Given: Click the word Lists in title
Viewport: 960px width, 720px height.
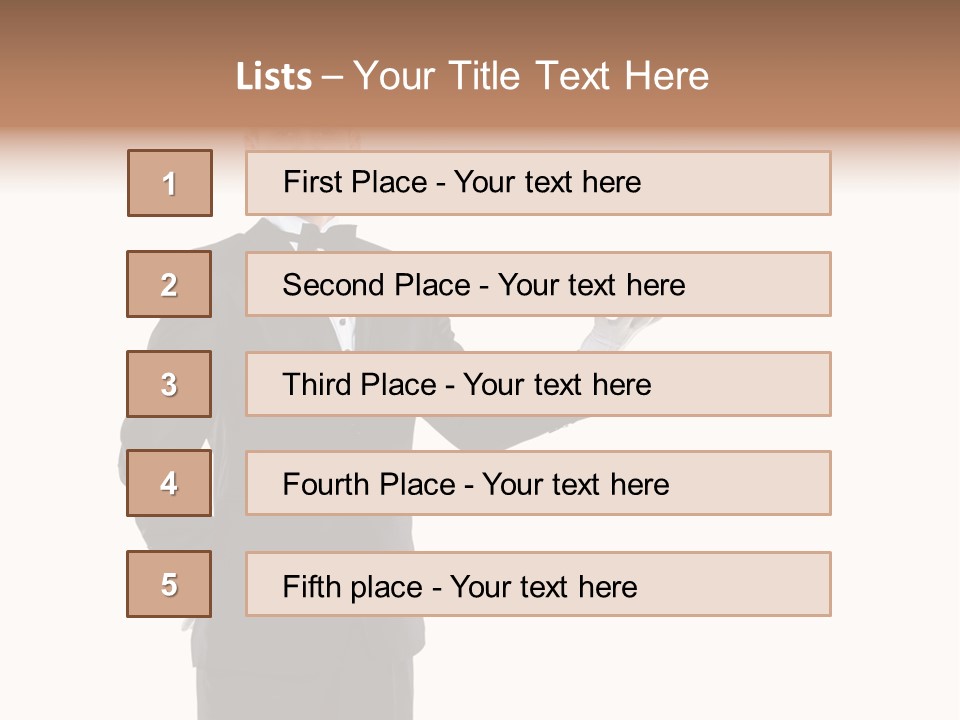Looking at the screenshot, I should [x=274, y=77].
